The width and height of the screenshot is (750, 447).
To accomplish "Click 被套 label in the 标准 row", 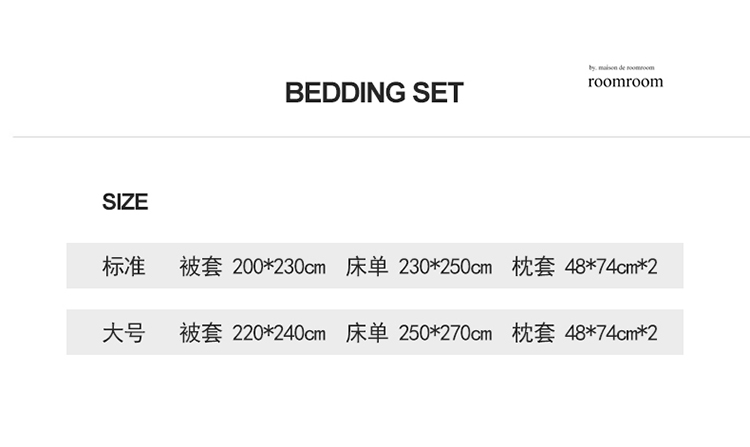I will tap(201, 267).
